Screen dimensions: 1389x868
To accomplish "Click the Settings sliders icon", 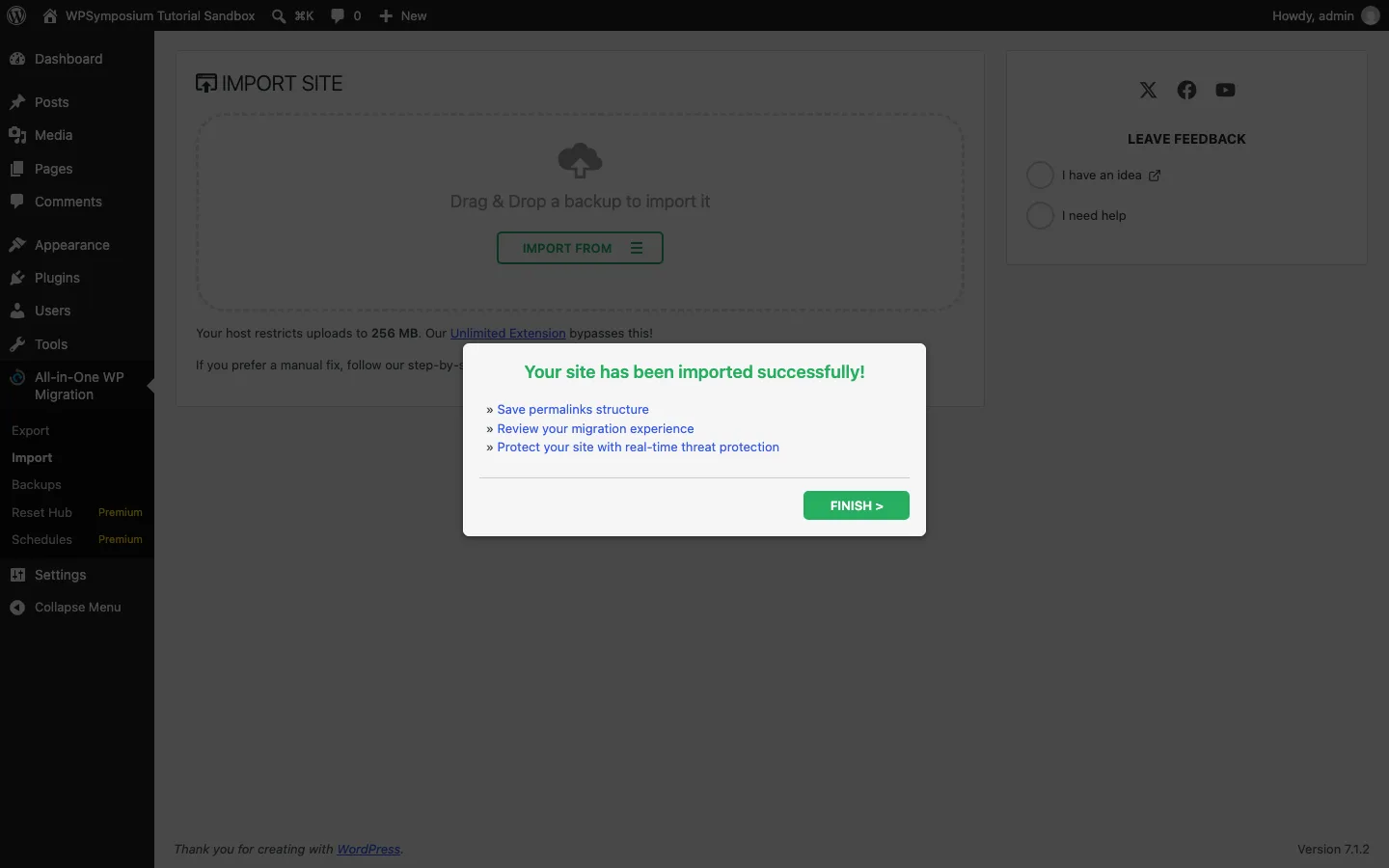I will point(17,575).
